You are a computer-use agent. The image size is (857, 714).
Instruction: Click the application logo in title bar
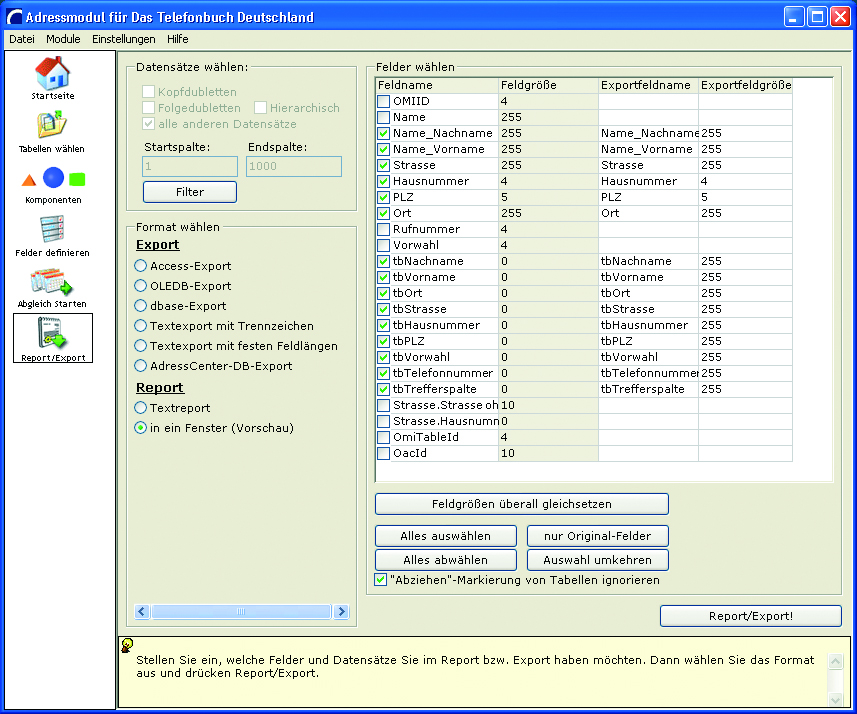click(14, 16)
